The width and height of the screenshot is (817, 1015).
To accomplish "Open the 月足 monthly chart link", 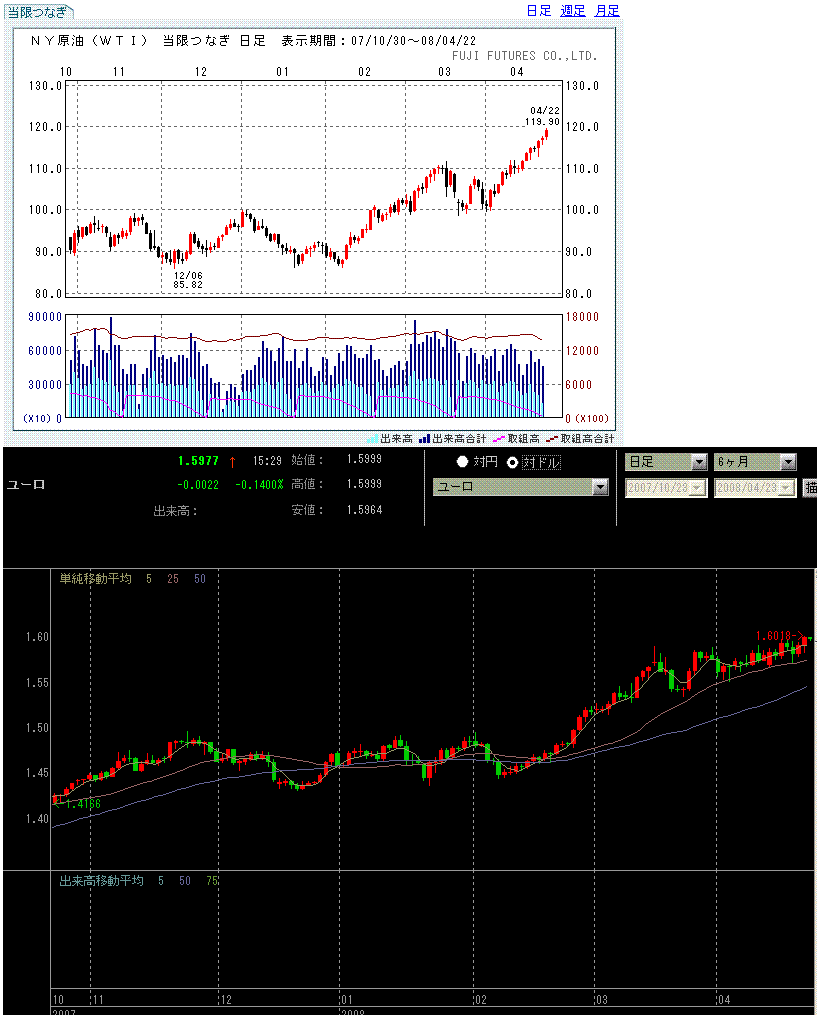I will pos(606,11).
